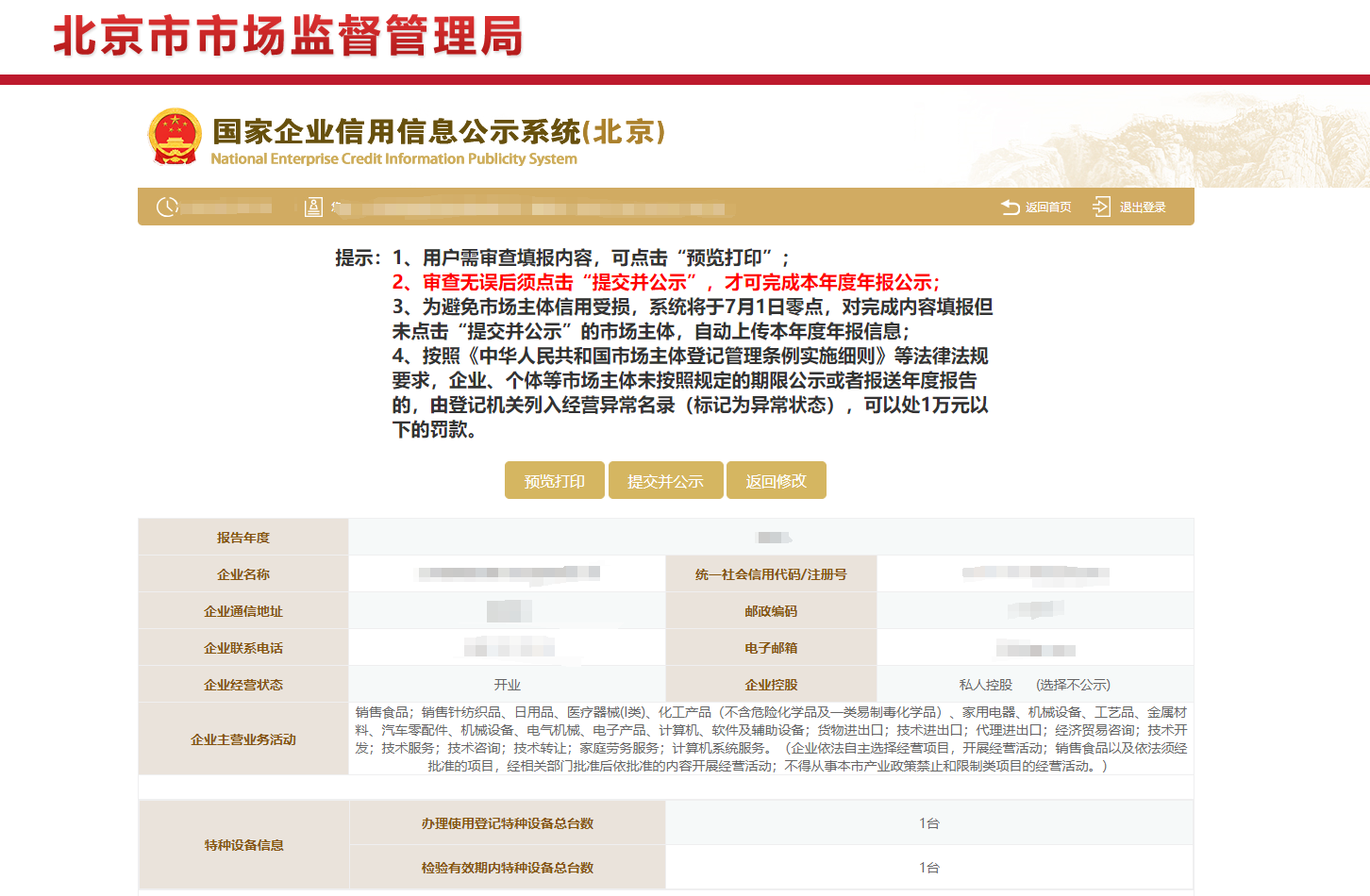Viewport: 1370px width, 896px height.
Task: Click the 统一社会信用代码/注册号 label cell
Action: pyautogui.click(x=771, y=573)
